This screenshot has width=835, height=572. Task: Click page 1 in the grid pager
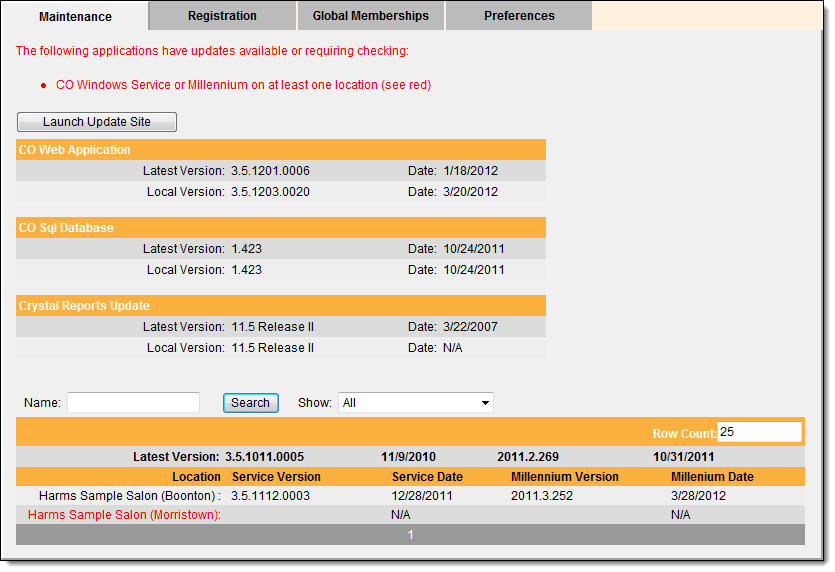410,535
